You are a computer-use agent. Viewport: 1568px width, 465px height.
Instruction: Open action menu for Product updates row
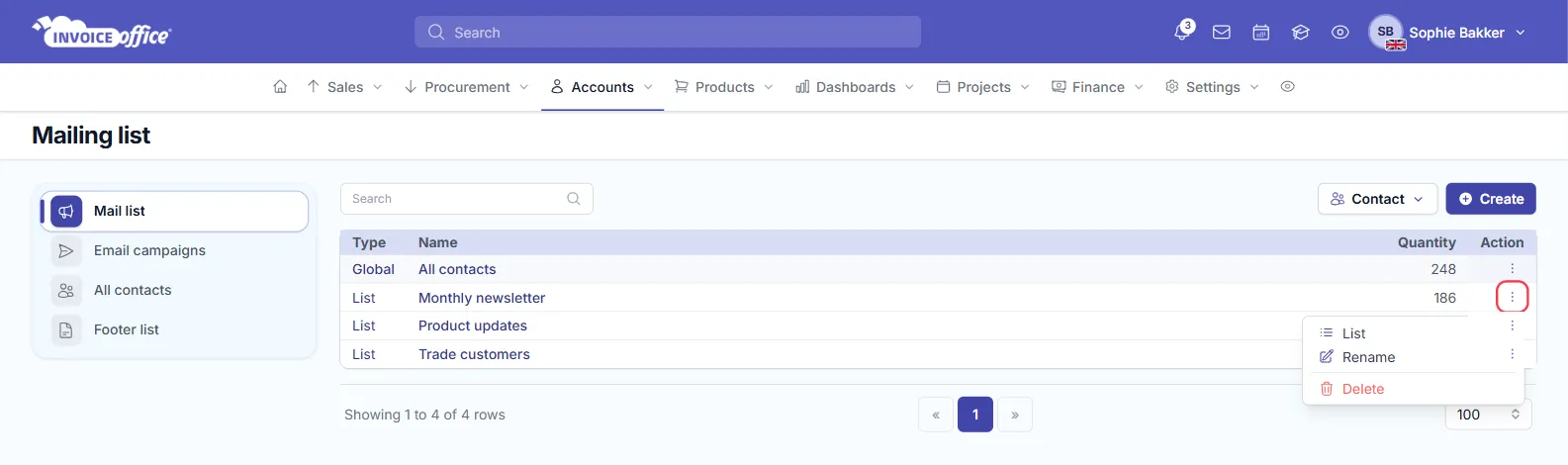point(1512,325)
